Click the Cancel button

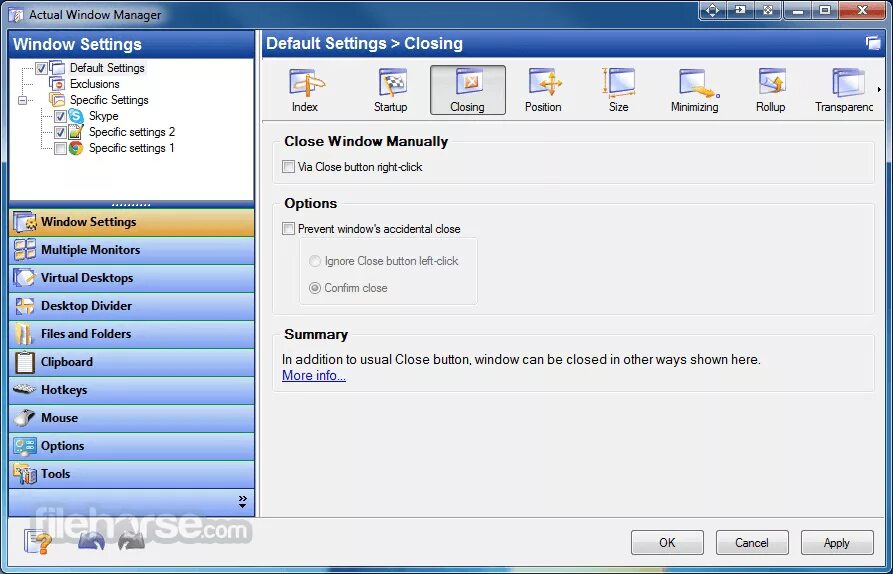752,543
